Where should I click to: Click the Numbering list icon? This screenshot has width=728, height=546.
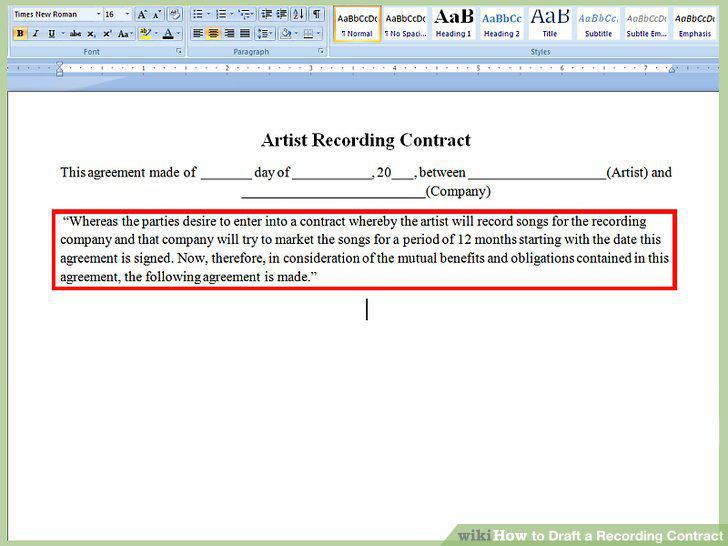pyautogui.click(x=221, y=14)
